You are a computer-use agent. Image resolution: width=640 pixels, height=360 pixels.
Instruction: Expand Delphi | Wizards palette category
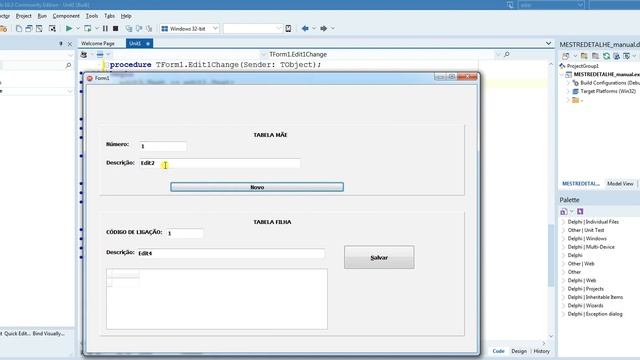pyautogui.click(x=564, y=305)
